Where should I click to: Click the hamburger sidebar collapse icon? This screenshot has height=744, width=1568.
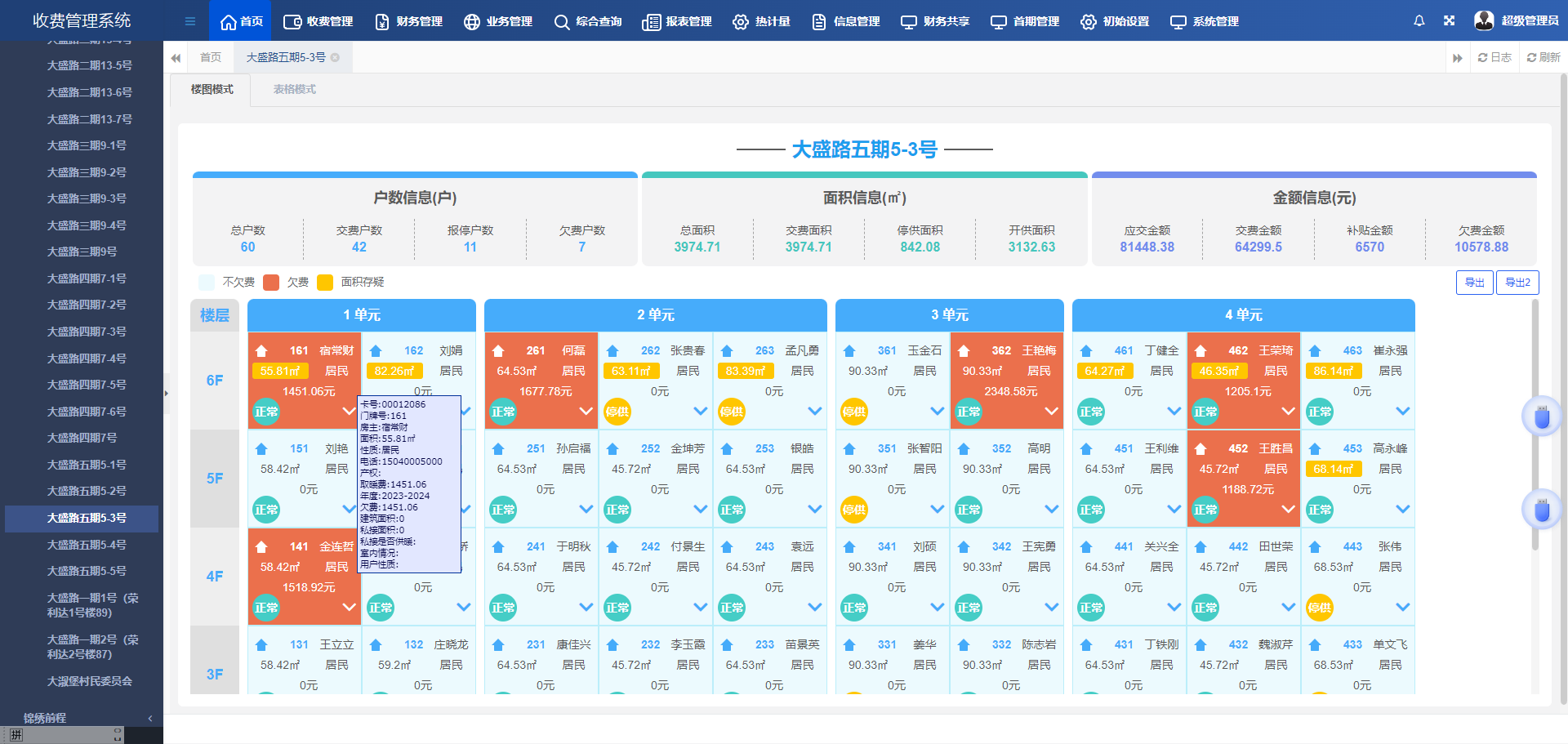pos(189,20)
